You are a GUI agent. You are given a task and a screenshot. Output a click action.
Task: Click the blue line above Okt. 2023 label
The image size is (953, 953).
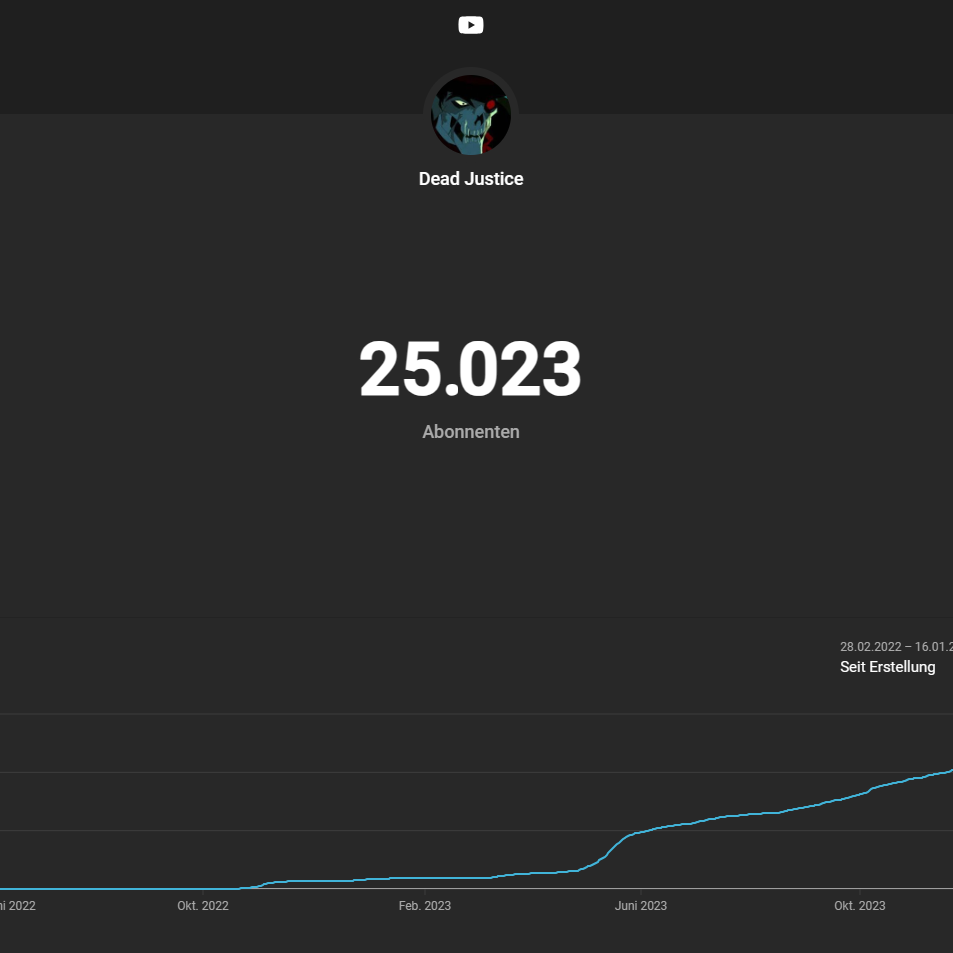[x=859, y=794]
